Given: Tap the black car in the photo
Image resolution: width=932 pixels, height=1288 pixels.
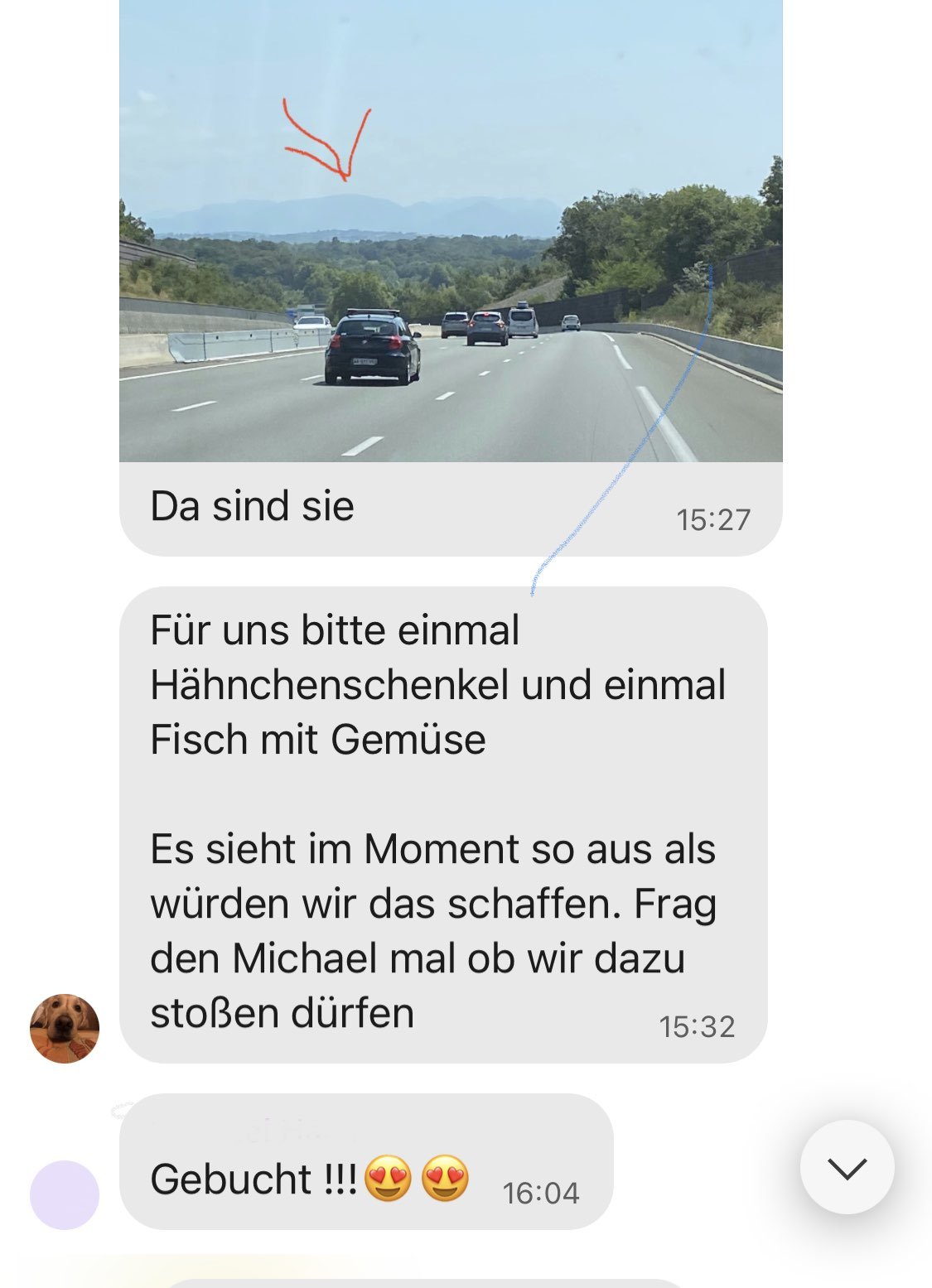Looking at the screenshot, I should click(x=372, y=347).
